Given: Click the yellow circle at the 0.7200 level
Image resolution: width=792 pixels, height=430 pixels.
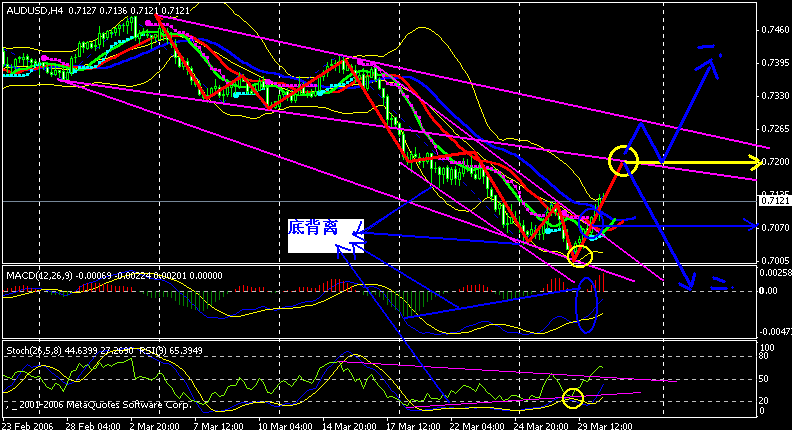Looking at the screenshot, I should point(623,161).
